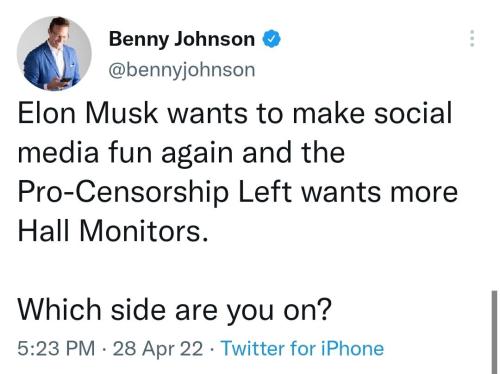Click the "Which side are you on?" line

coord(175,310)
